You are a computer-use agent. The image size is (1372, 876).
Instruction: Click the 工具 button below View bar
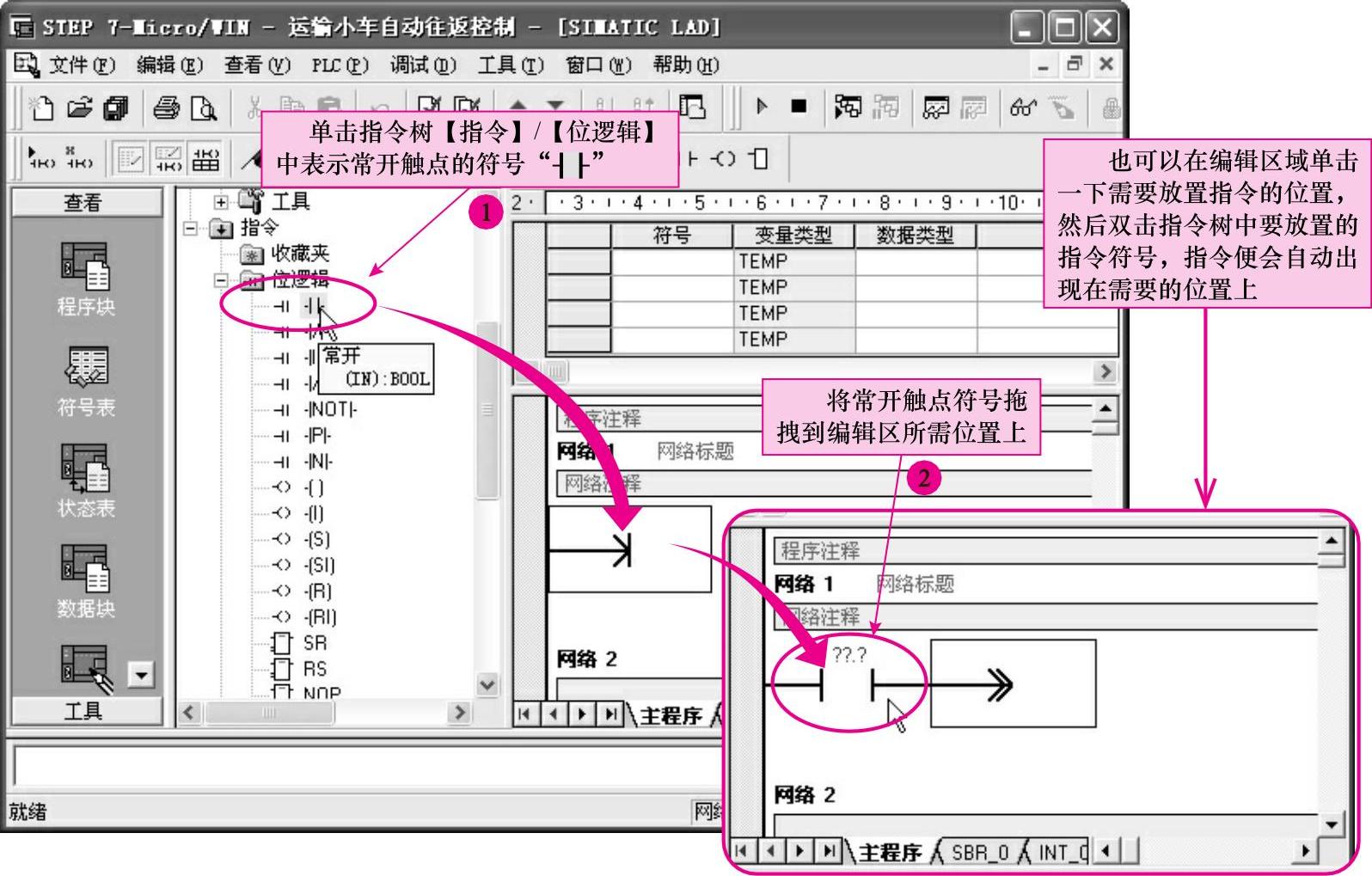tap(86, 711)
